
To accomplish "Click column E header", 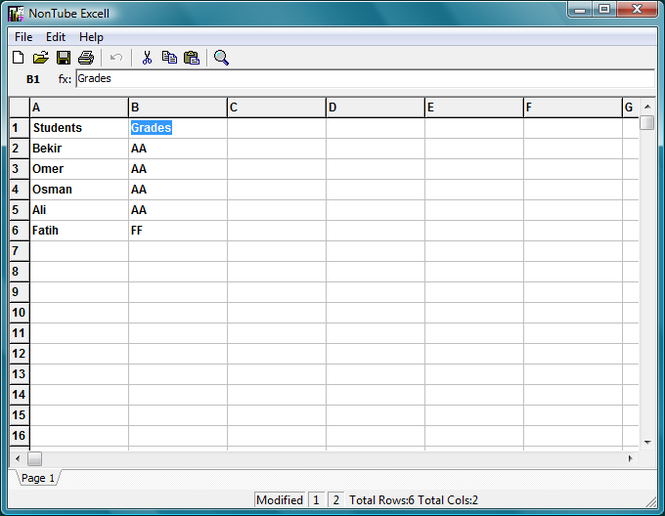I will (474, 108).
